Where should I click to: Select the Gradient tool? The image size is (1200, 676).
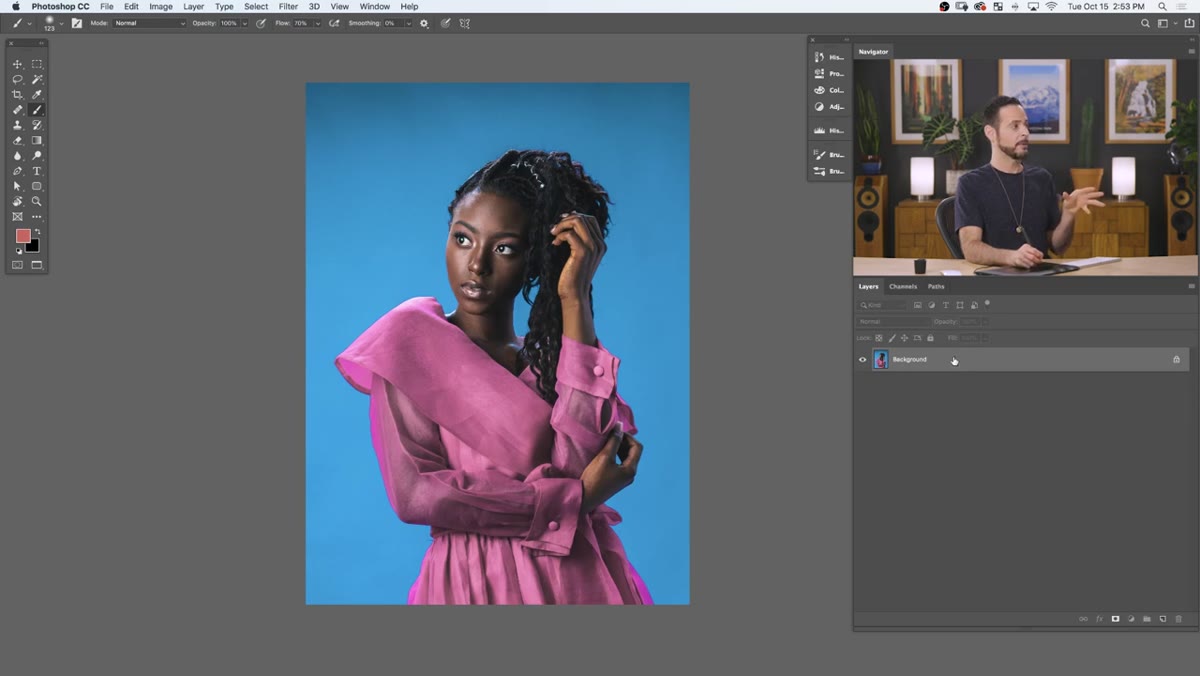coord(37,140)
